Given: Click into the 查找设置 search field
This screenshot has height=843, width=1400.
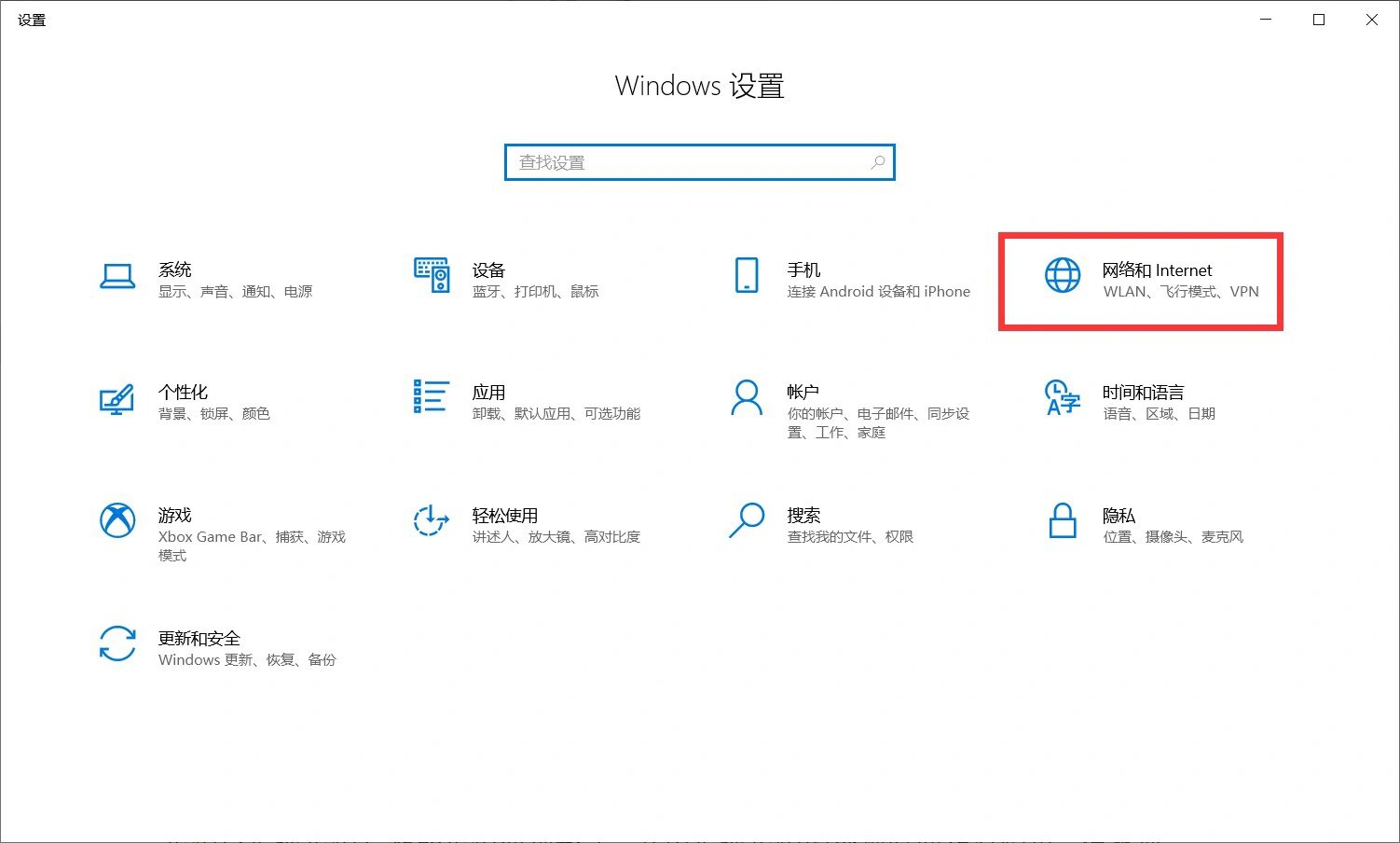Looking at the screenshot, I should (700, 162).
